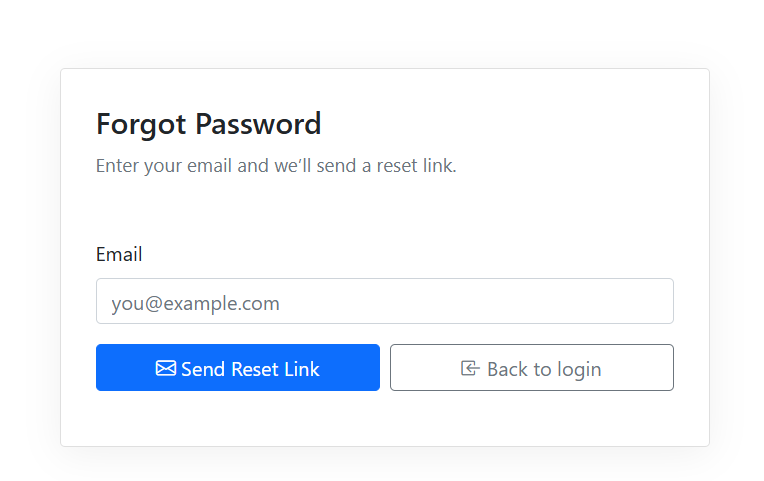Tap the return-arrow icon in outlined button

470,368
